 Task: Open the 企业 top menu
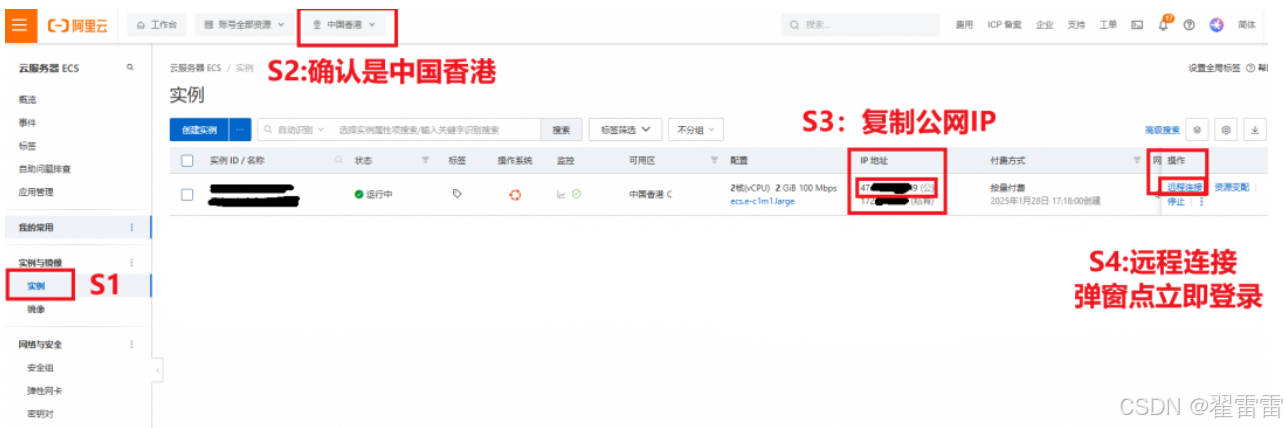point(1044,24)
